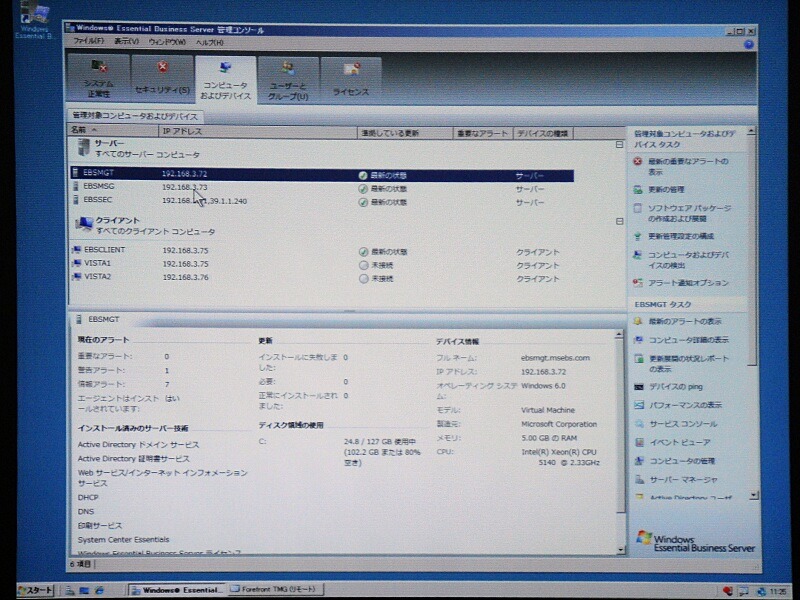Image resolution: width=800 pixels, height=600 pixels.
Task: Click the 未接続 status circle for VISTA2
Action: click(363, 279)
